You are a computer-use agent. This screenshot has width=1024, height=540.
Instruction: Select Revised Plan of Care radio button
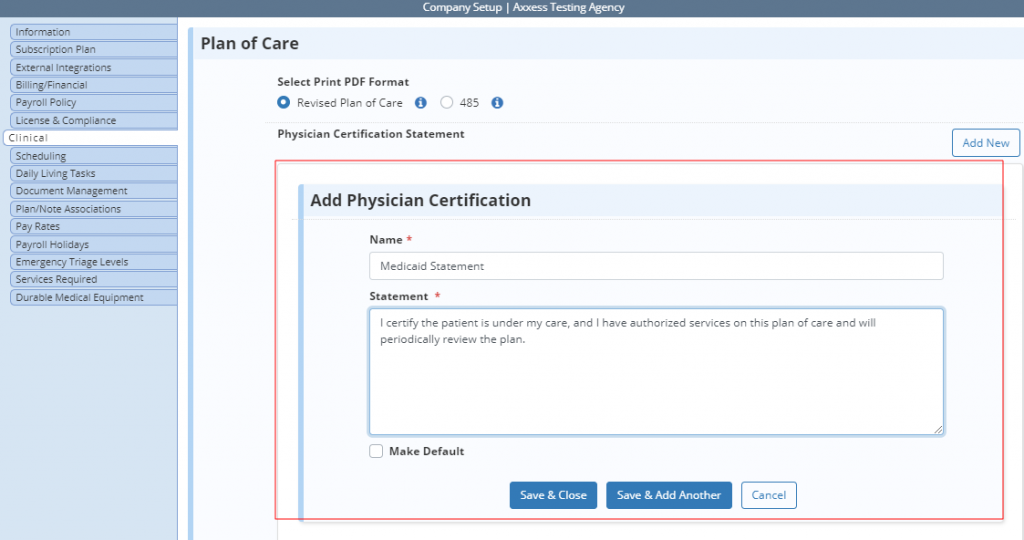tap(283, 103)
